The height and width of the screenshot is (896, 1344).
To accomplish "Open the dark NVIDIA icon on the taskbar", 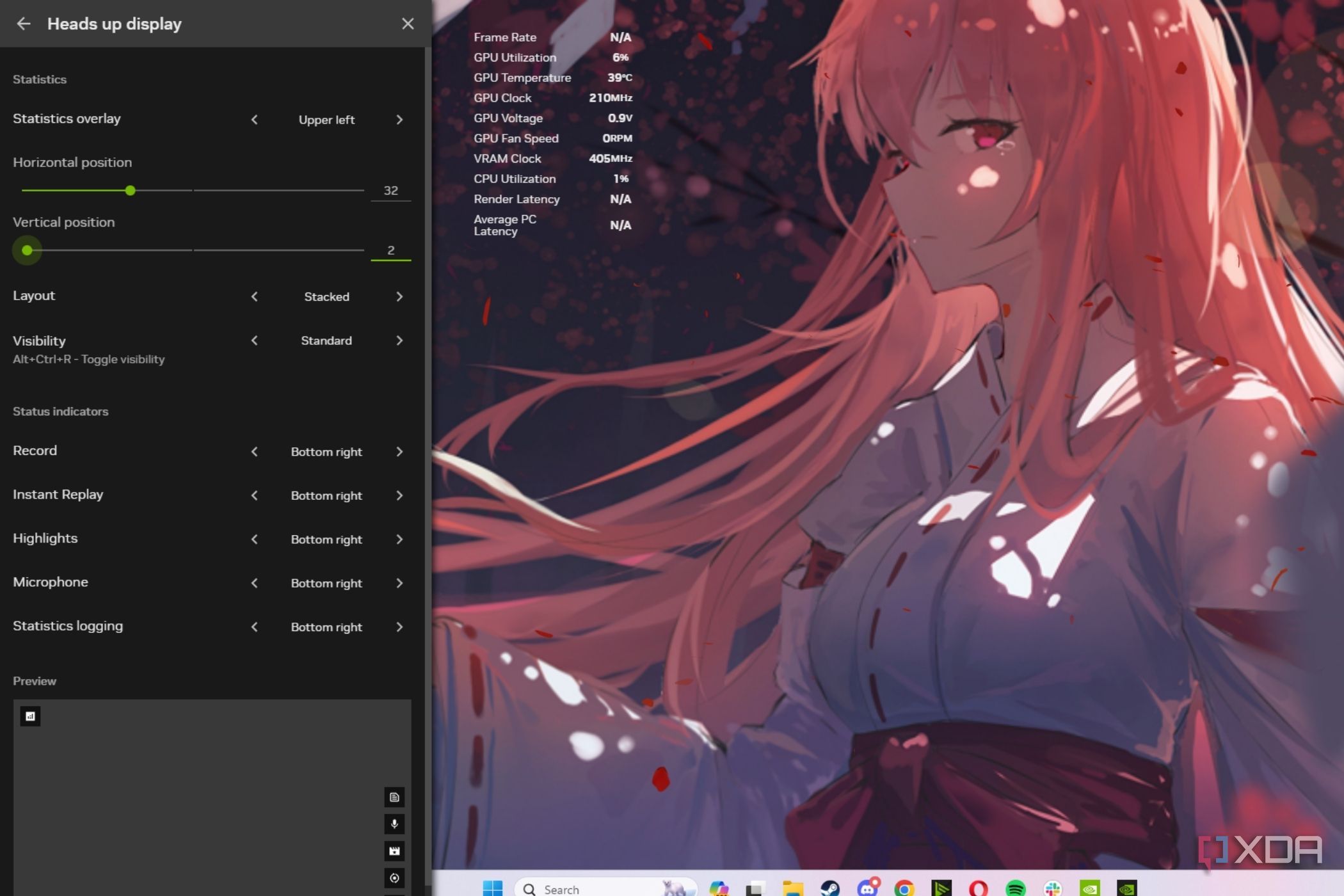I will tap(1127, 888).
